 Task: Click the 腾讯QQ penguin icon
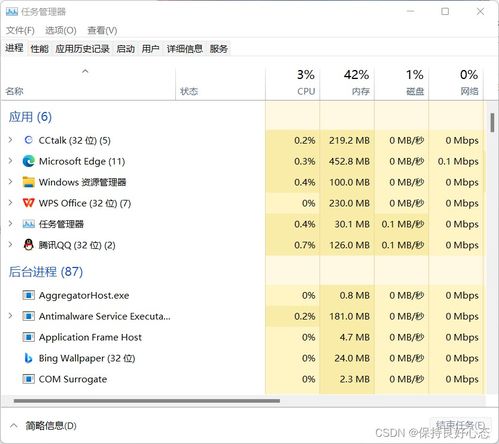29,245
